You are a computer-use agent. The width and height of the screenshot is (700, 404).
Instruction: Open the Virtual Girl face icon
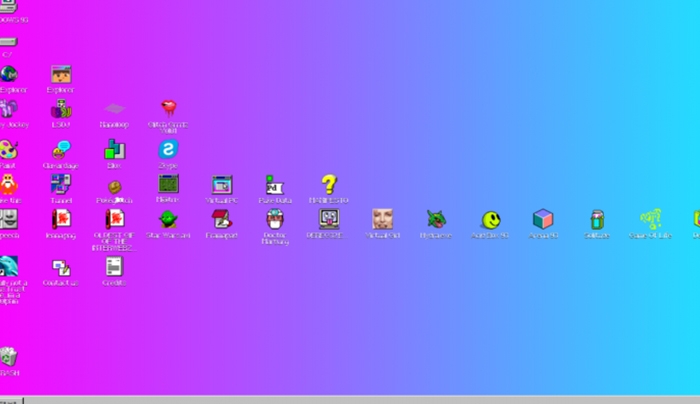tap(383, 219)
